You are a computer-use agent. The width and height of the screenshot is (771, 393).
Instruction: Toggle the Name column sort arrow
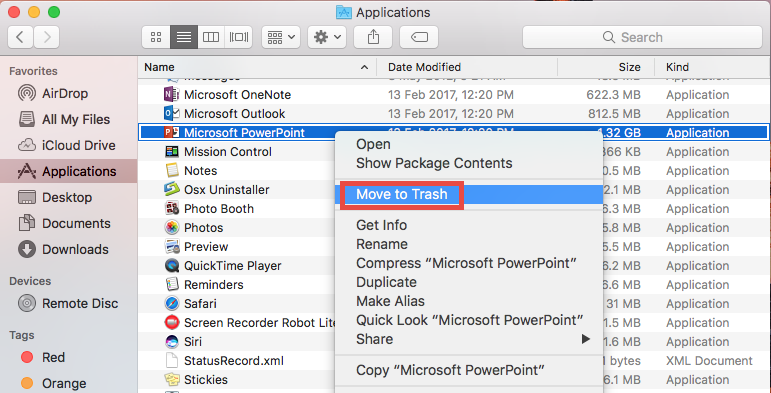tap(364, 67)
